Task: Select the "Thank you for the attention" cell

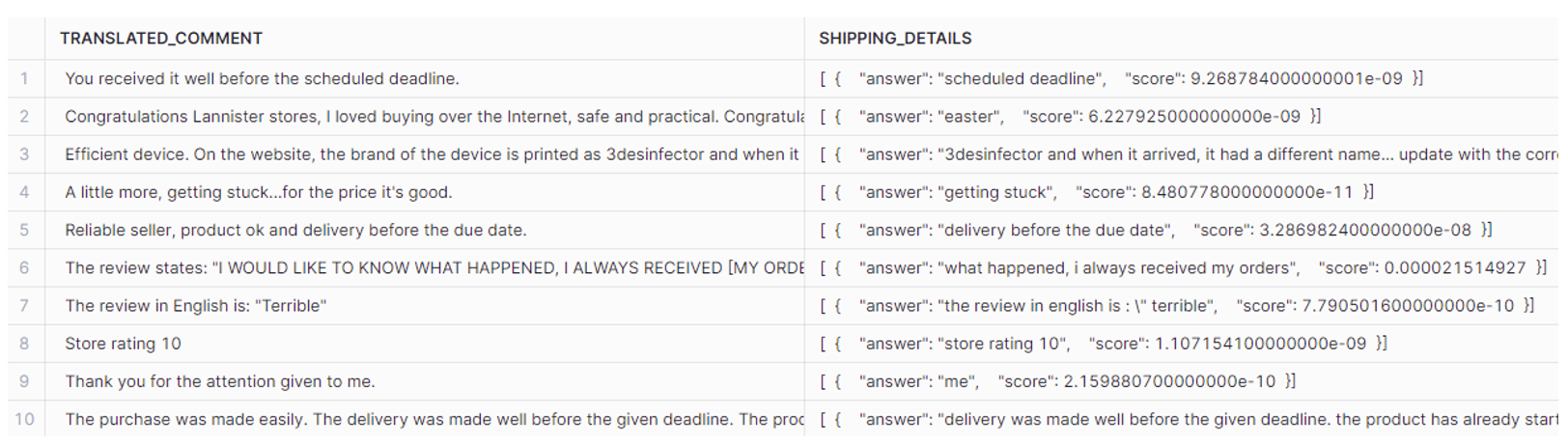Action: click(x=424, y=381)
